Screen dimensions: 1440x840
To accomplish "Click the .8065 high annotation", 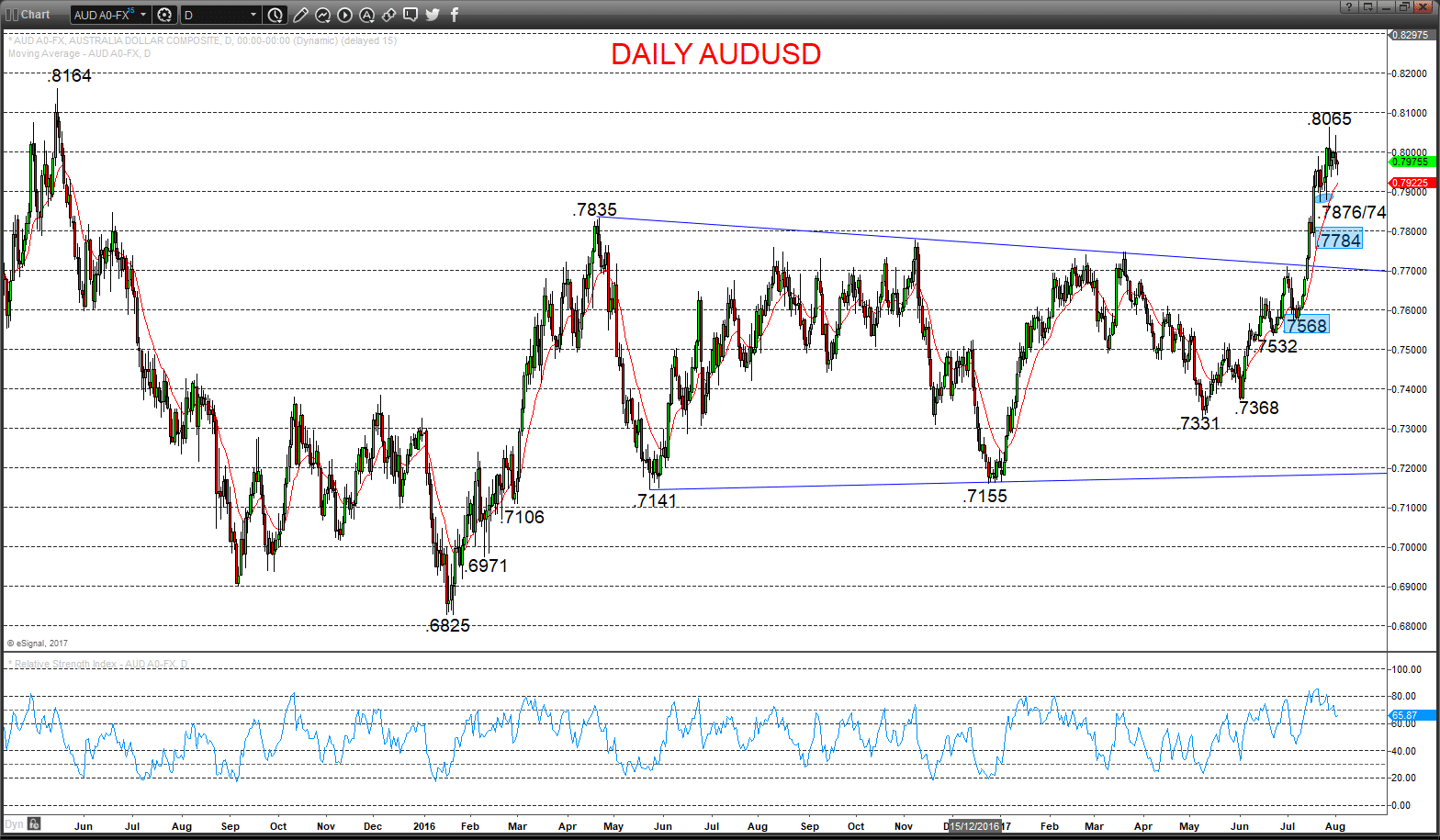I will tap(1329, 119).
